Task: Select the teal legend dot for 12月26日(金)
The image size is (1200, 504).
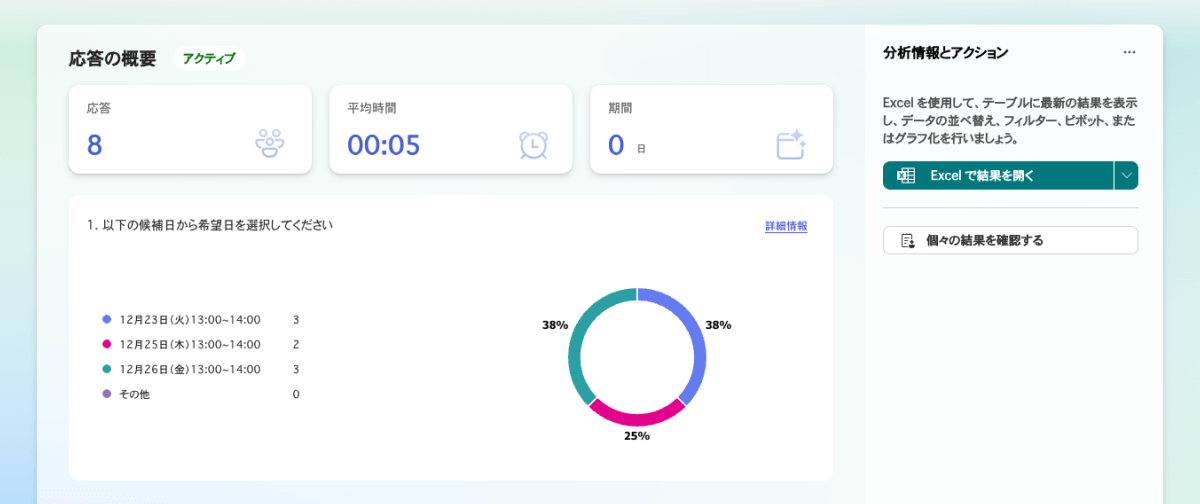Action: (x=107, y=369)
